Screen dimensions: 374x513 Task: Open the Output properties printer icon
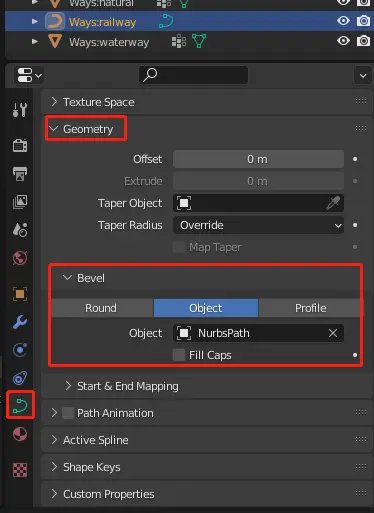pos(20,174)
